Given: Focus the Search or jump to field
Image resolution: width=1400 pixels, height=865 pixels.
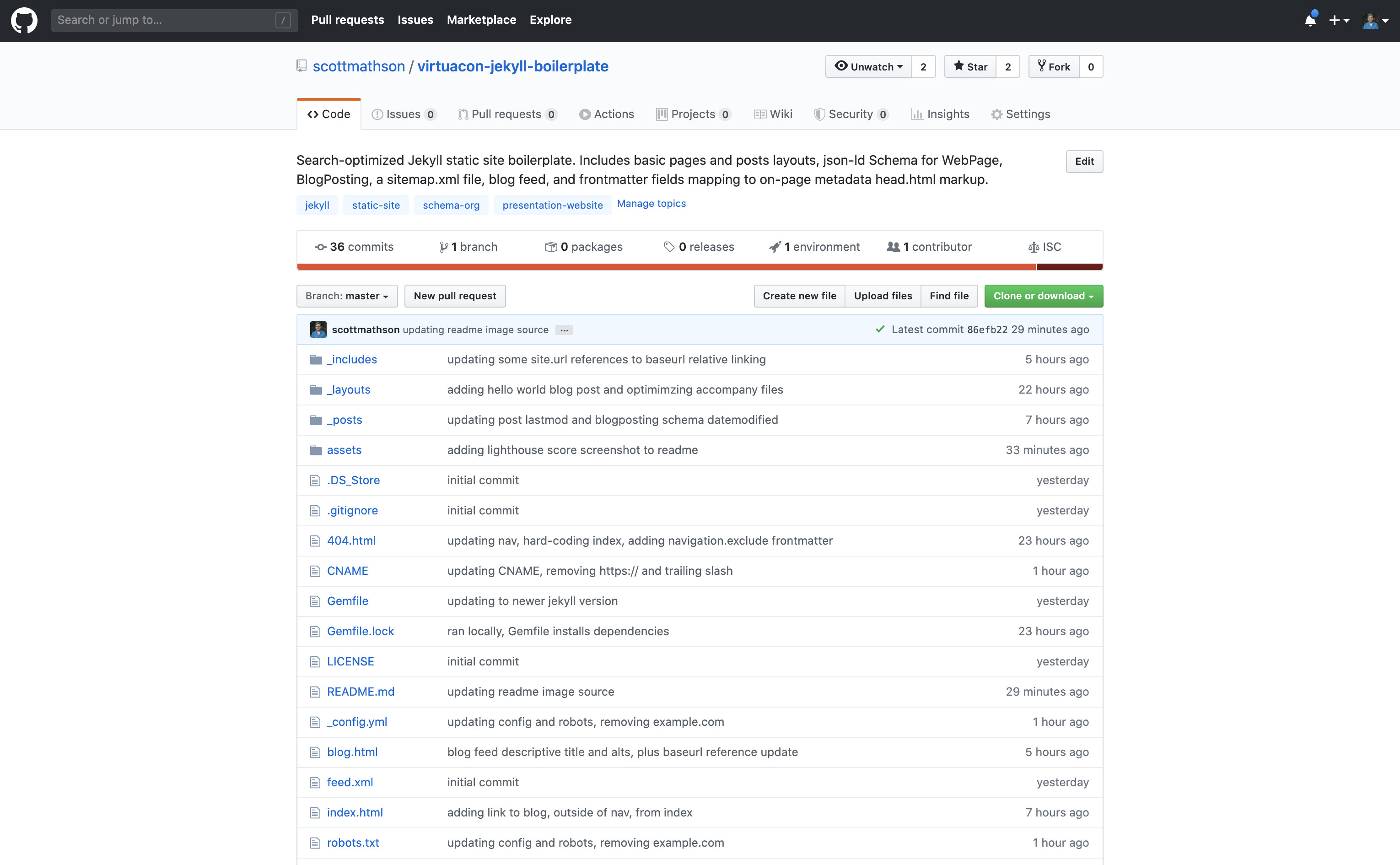Looking at the screenshot, I should [174, 20].
